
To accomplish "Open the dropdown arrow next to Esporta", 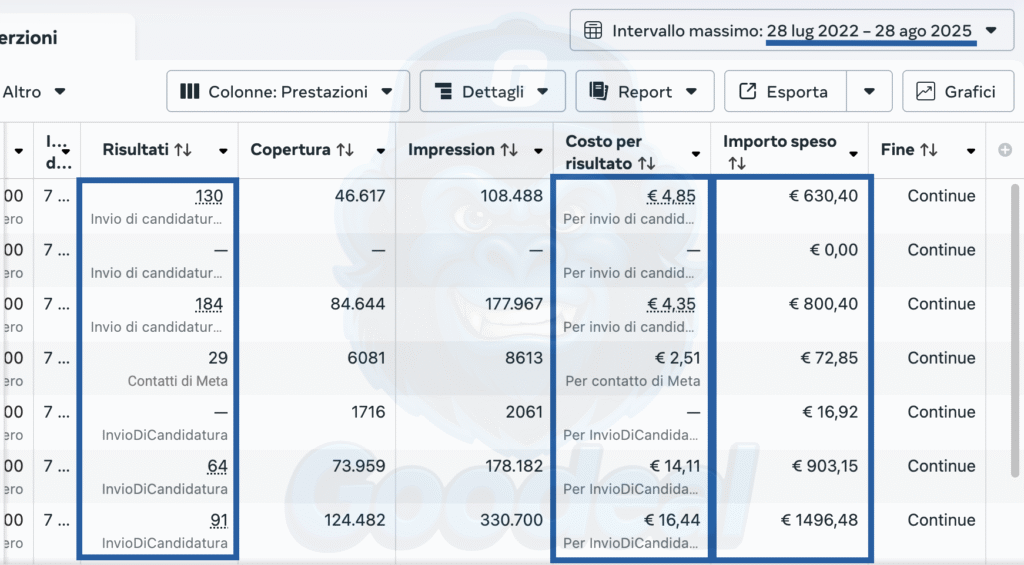I will 870,92.
